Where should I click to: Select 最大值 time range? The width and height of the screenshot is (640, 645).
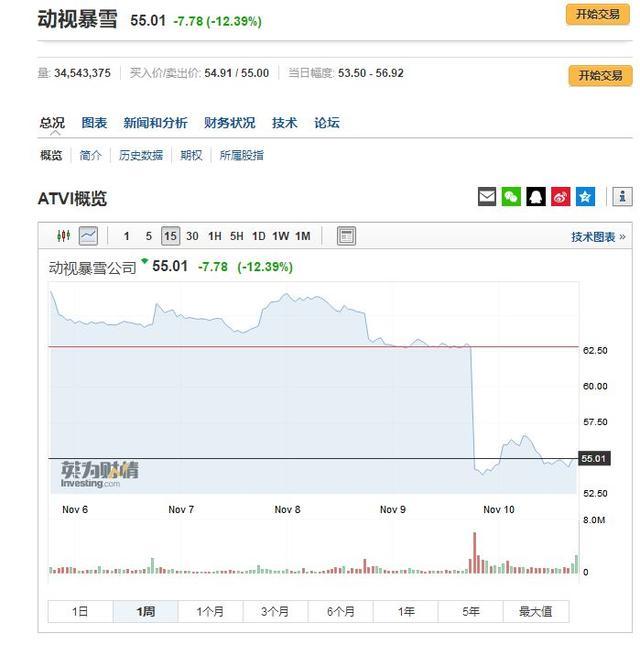click(536, 612)
